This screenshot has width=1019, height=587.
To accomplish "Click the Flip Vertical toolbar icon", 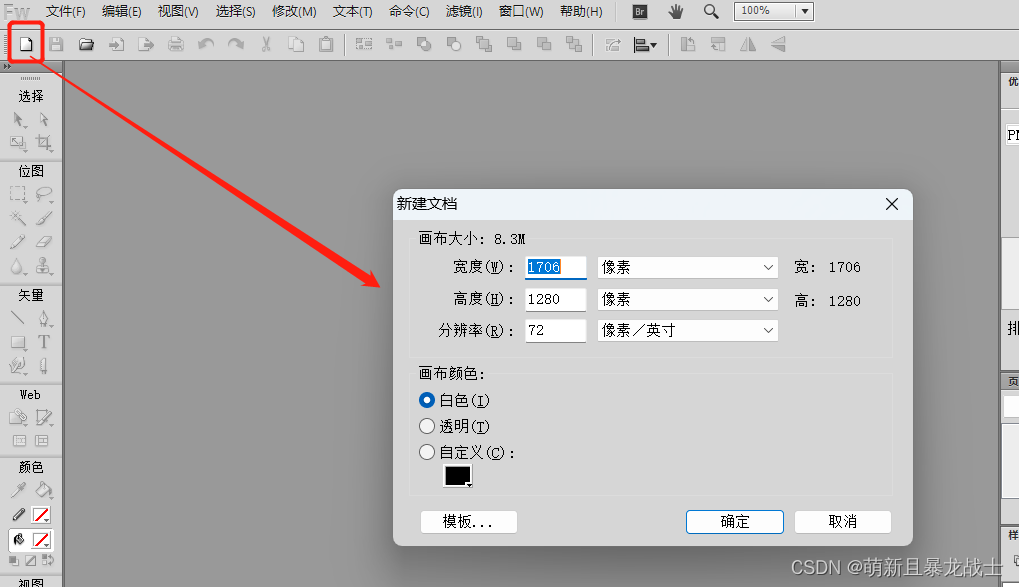I will click(778, 44).
